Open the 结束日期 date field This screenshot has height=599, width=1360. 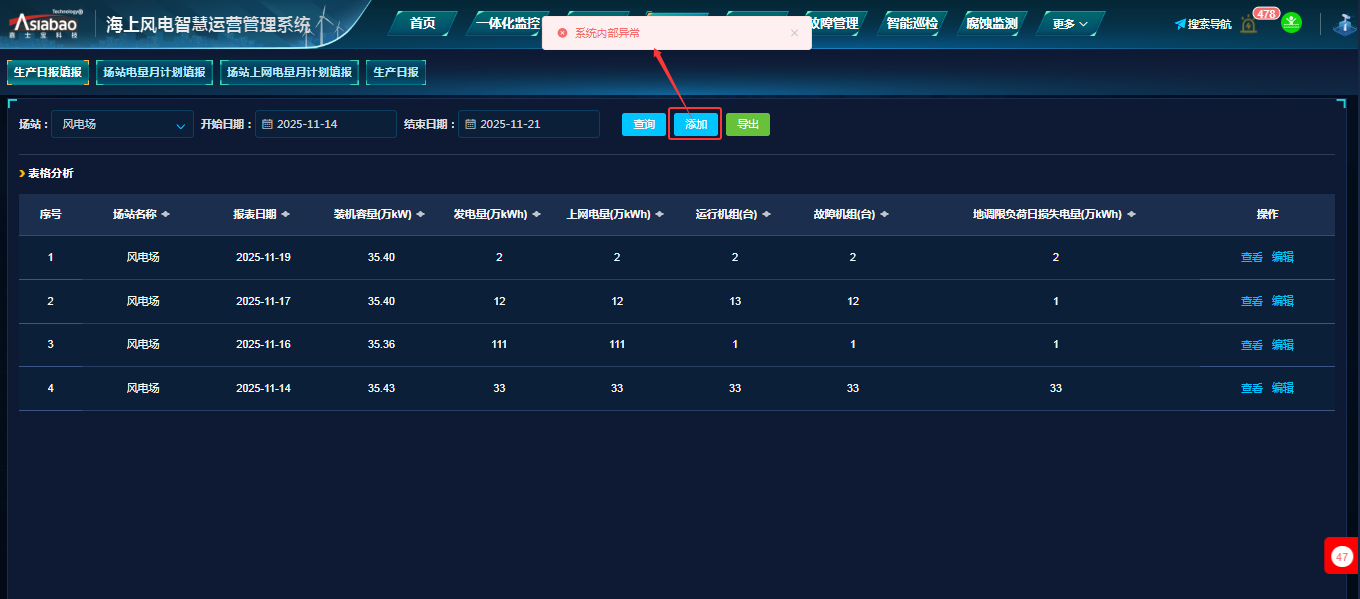tap(528, 125)
